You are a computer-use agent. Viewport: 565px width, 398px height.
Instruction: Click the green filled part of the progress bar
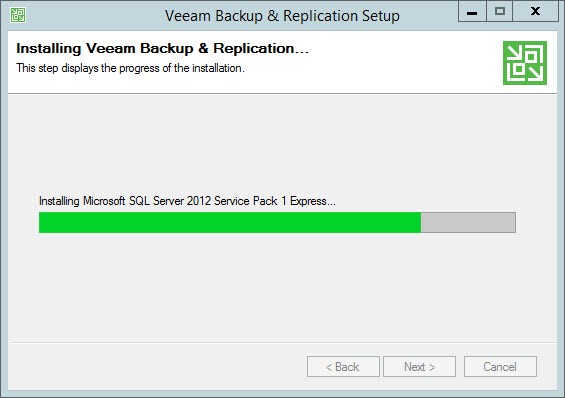tap(230, 222)
